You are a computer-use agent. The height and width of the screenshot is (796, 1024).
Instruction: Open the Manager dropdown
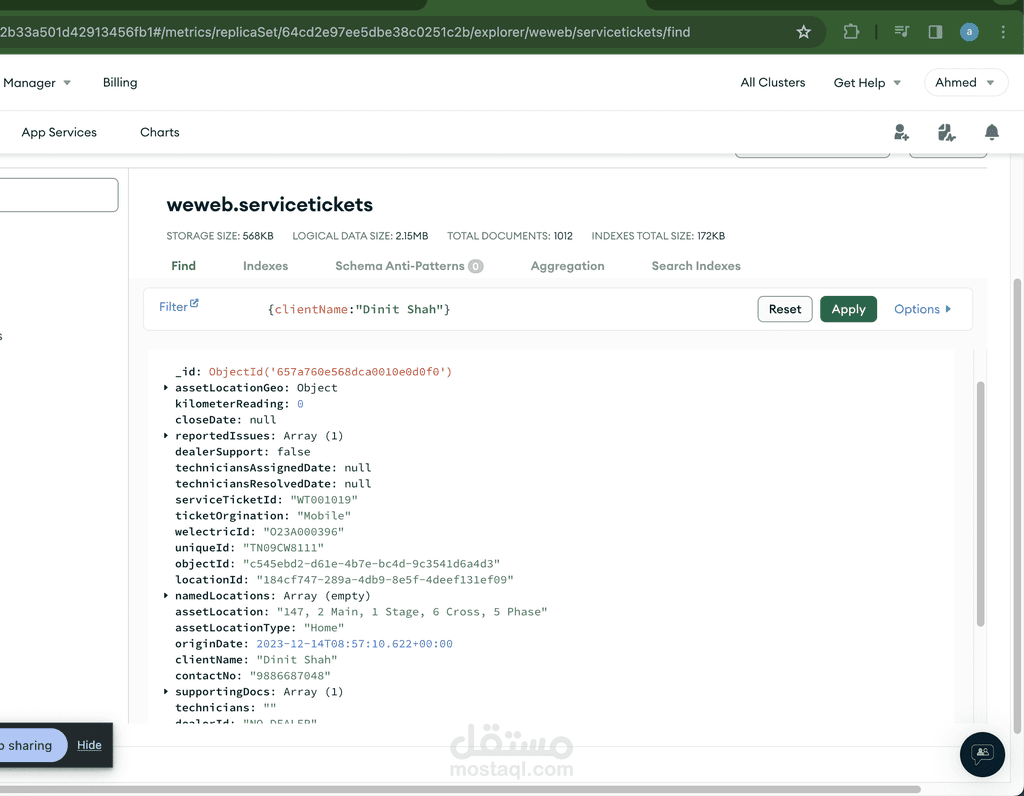(36, 83)
